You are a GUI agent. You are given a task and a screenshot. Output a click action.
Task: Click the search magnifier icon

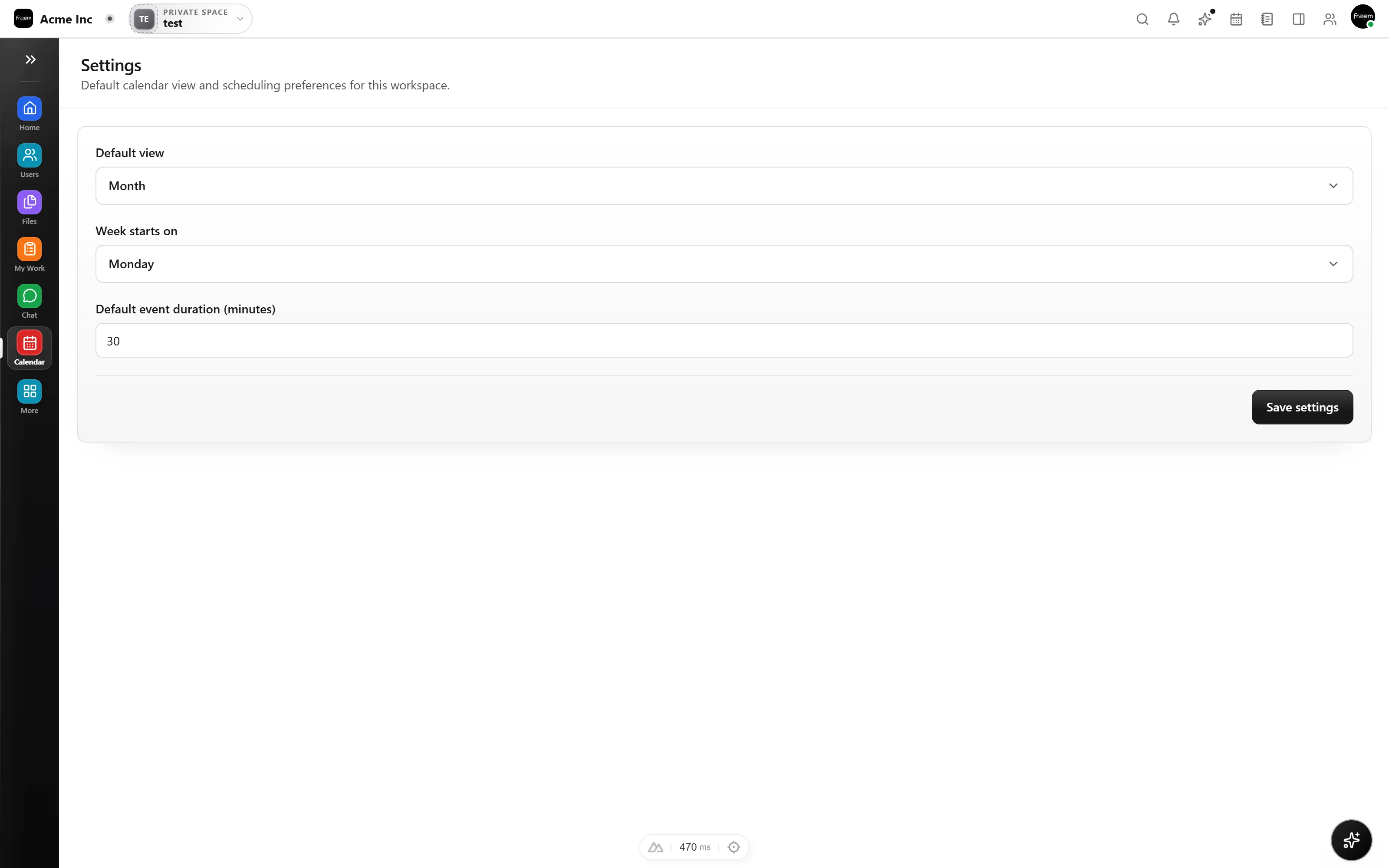click(x=1142, y=19)
